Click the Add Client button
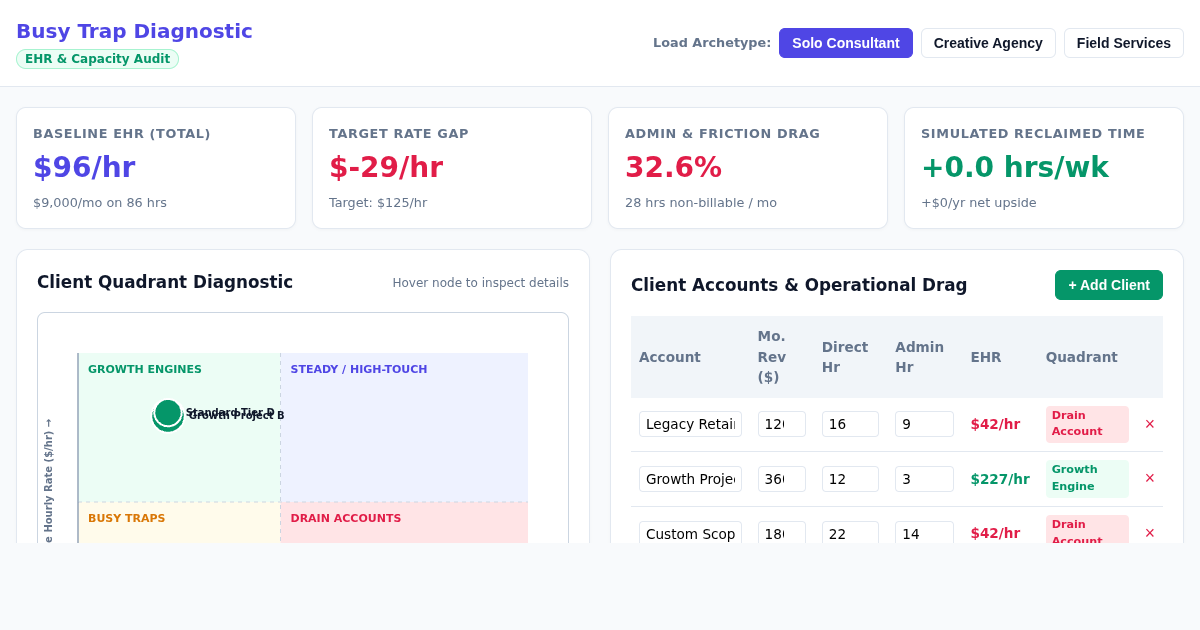The image size is (1200, 630). (1109, 285)
